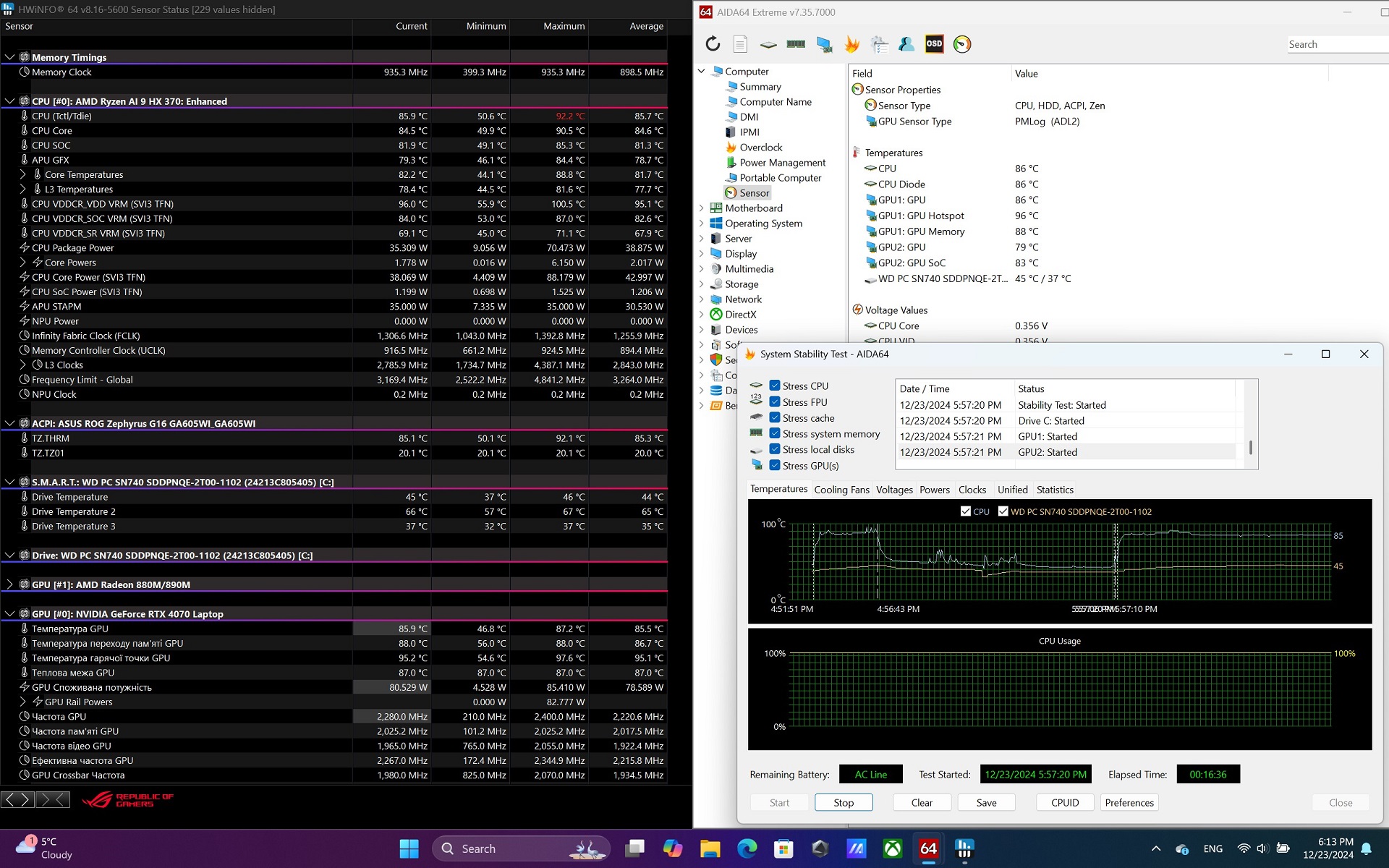Open the OSD panel toolbar icon

(934, 44)
